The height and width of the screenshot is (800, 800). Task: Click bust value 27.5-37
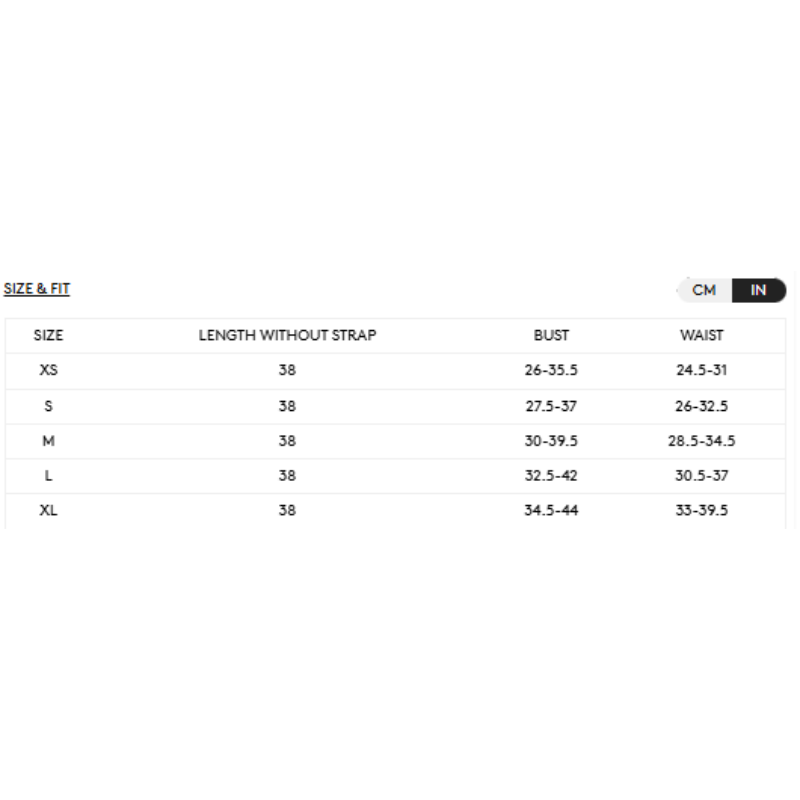click(x=551, y=406)
